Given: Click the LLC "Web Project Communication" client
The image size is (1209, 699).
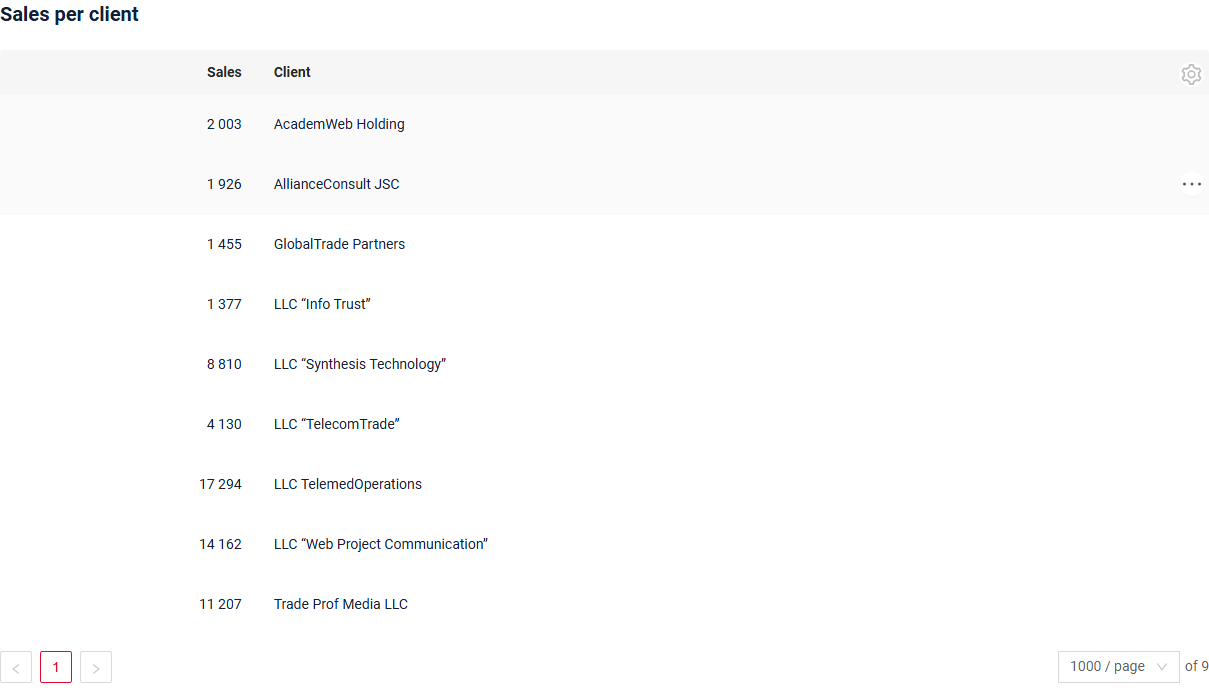Looking at the screenshot, I should [380, 544].
